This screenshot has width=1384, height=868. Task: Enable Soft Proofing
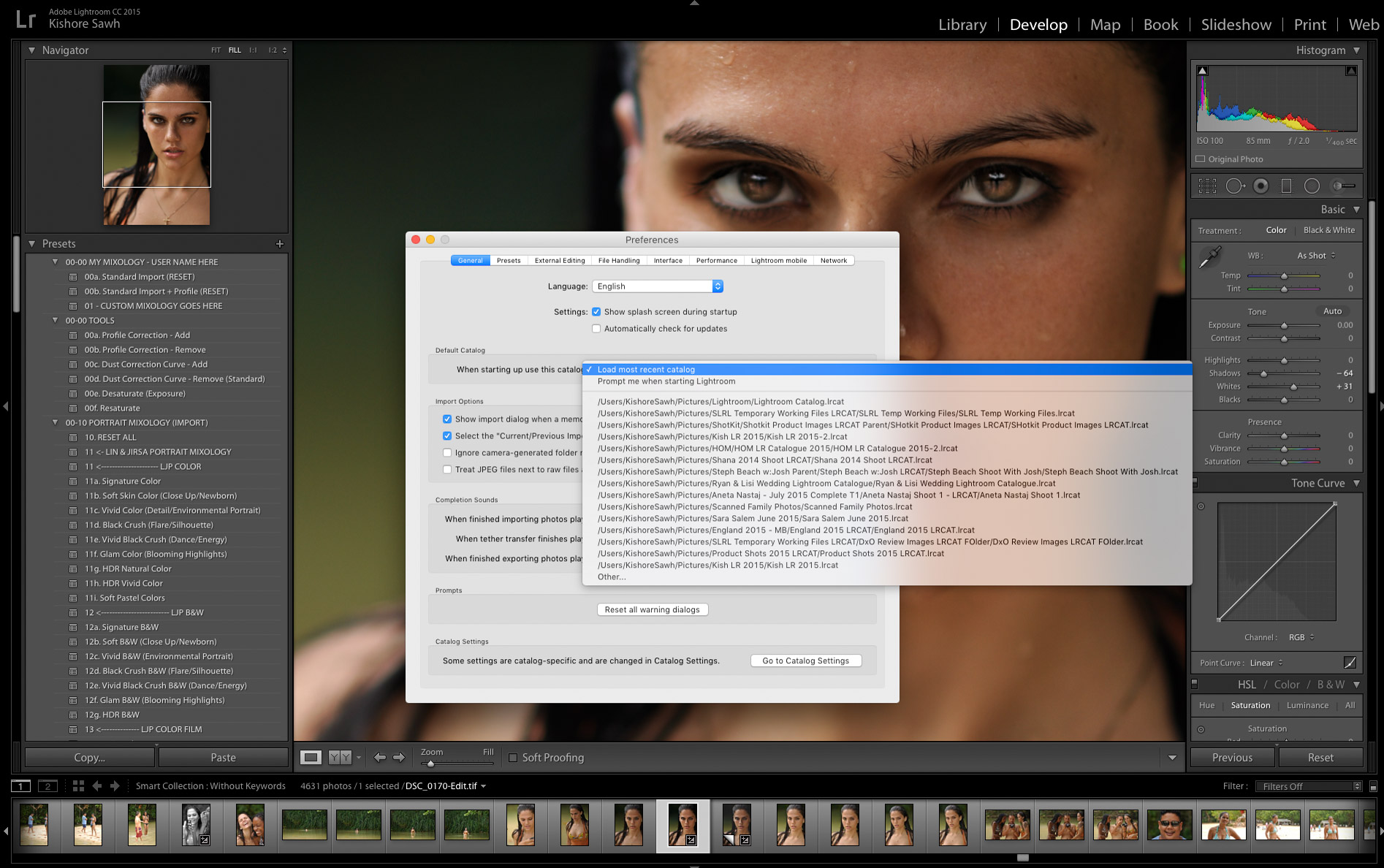coord(514,758)
